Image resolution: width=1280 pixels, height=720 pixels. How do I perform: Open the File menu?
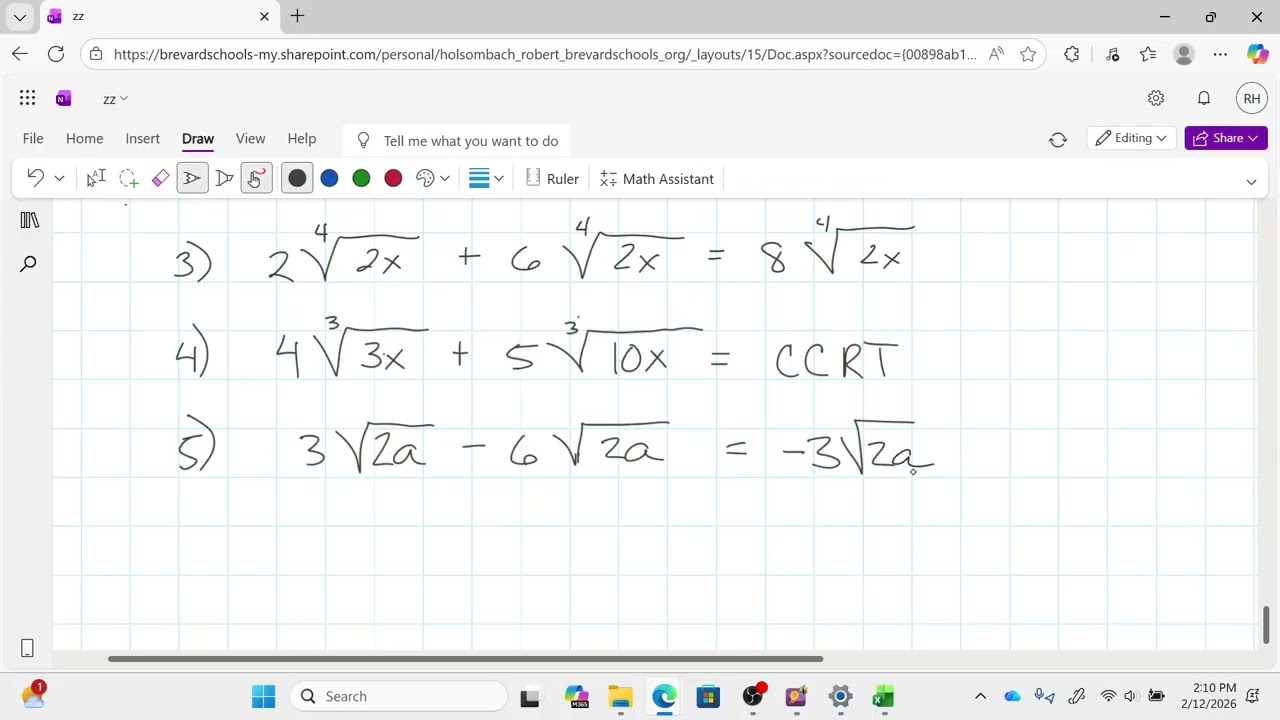coord(33,139)
